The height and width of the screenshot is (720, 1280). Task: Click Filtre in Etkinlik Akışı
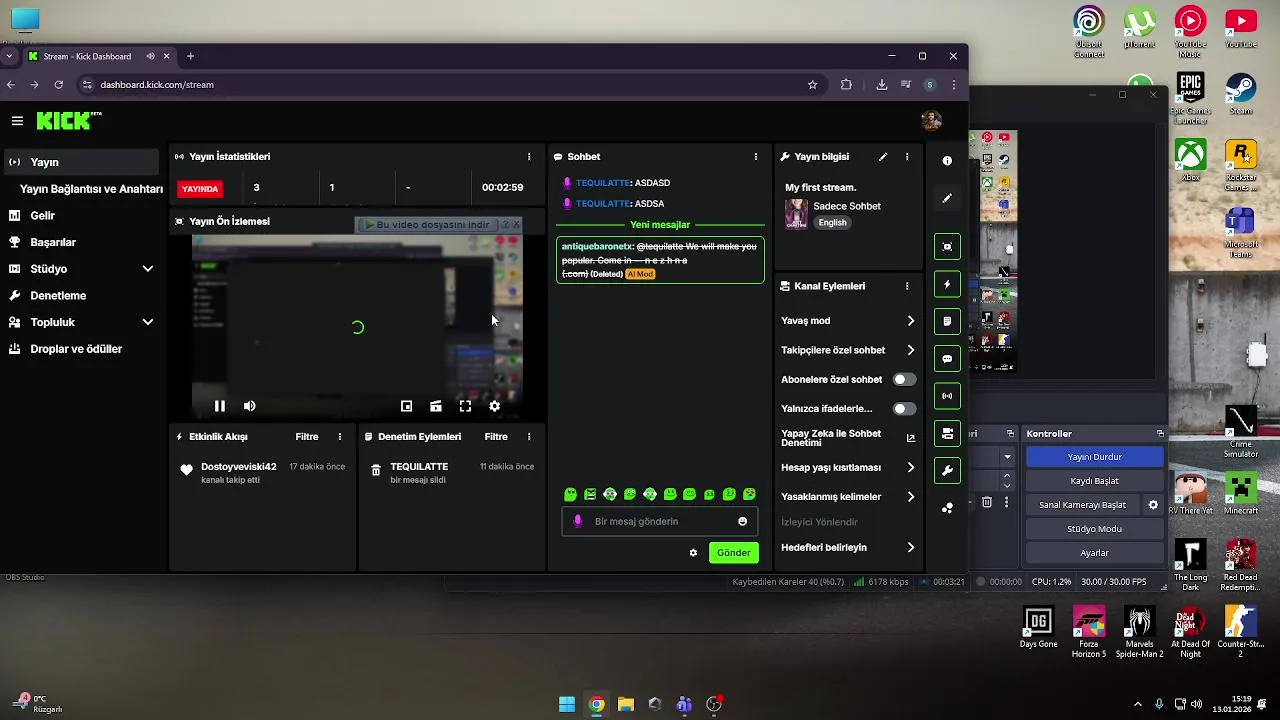(307, 437)
